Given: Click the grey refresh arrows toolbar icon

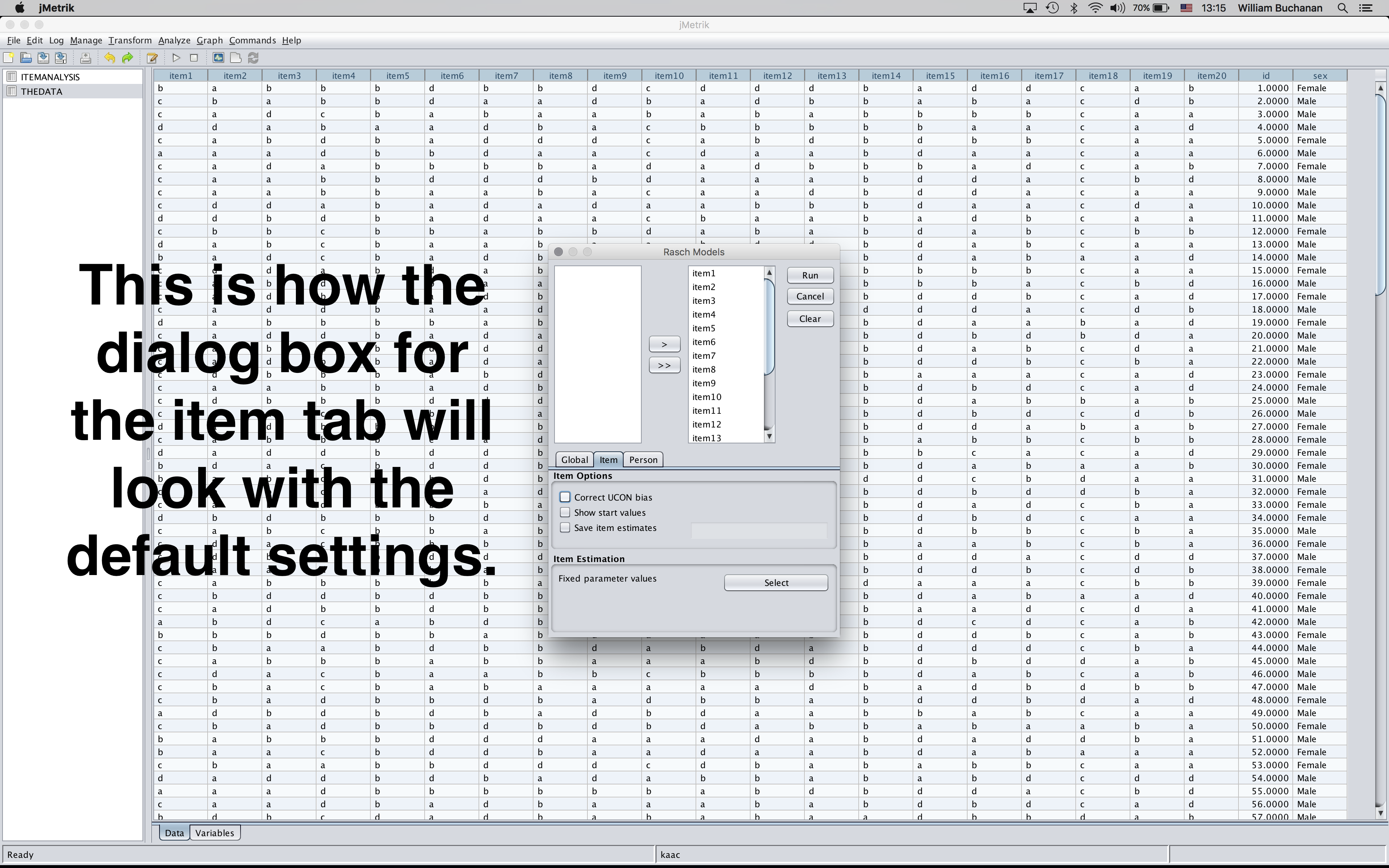Looking at the screenshot, I should click(x=253, y=58).
